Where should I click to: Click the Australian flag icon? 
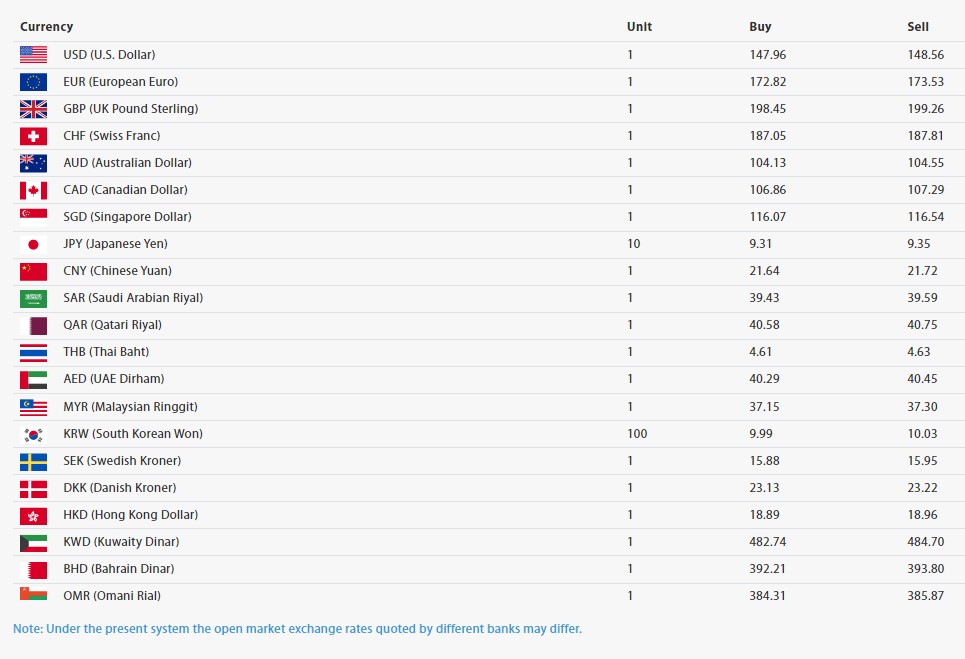coord(33,163)
